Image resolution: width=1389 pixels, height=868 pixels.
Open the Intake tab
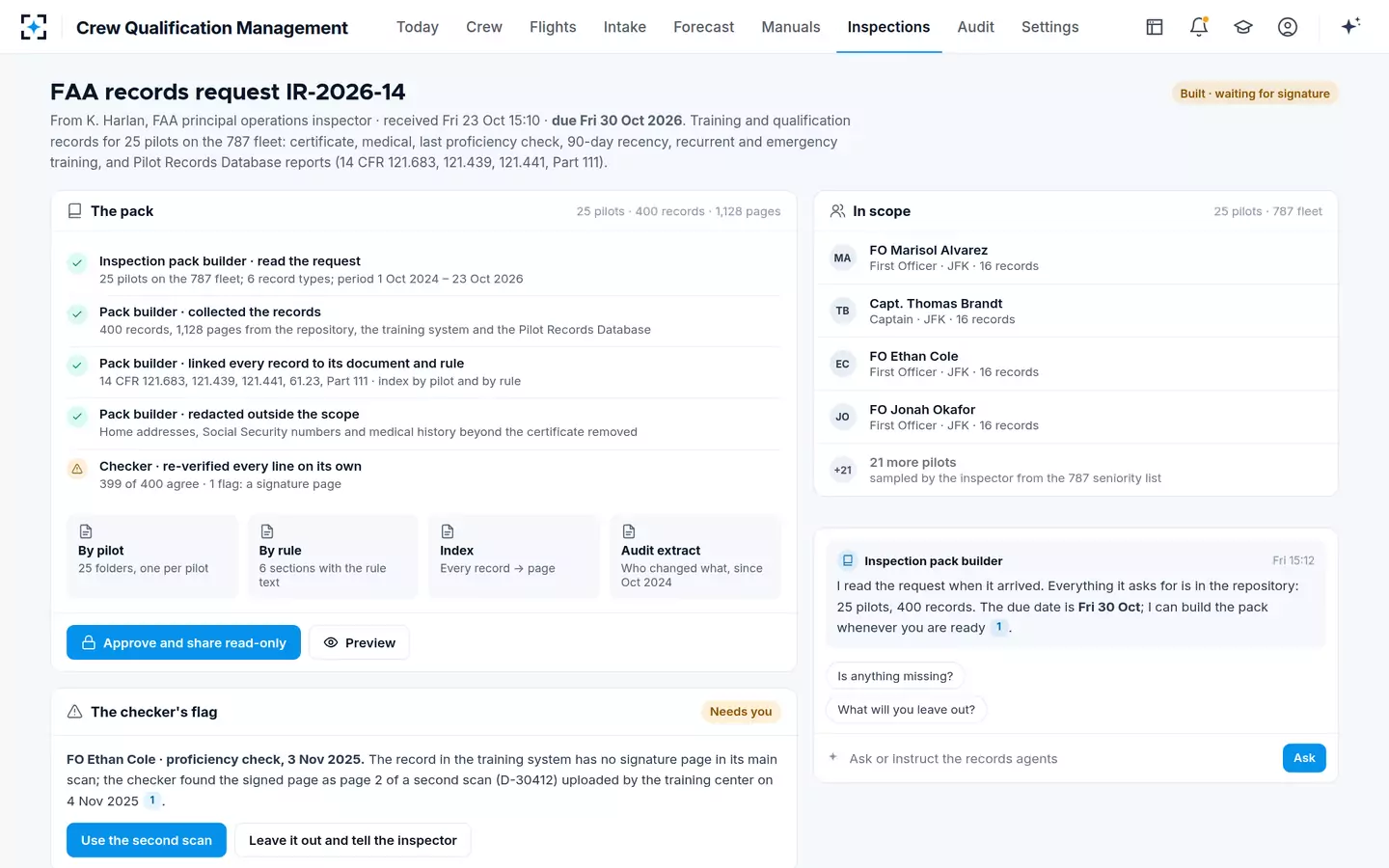point(625,27)
